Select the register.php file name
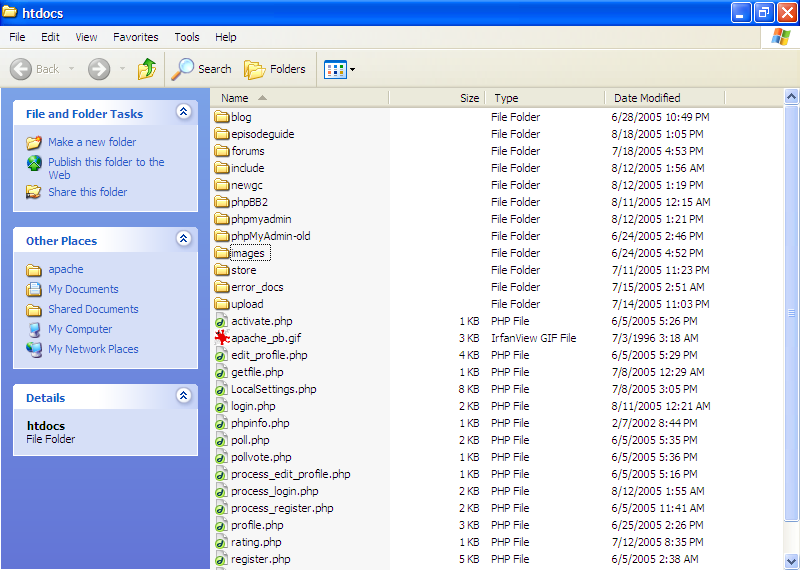The width and height of the screenshot is (800, 570). coord(260,559)
